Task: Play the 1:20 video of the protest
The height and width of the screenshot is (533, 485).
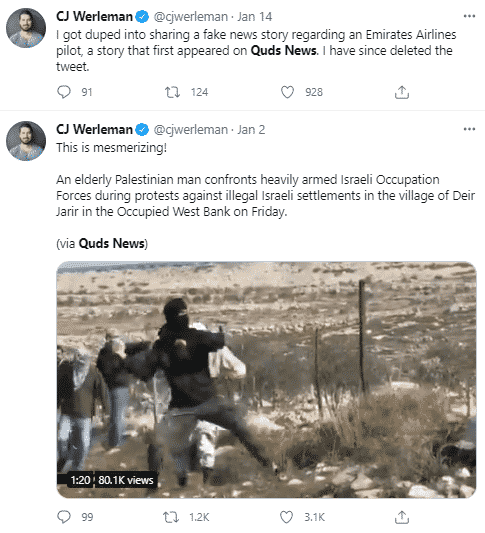Action: tap(266, 380)
